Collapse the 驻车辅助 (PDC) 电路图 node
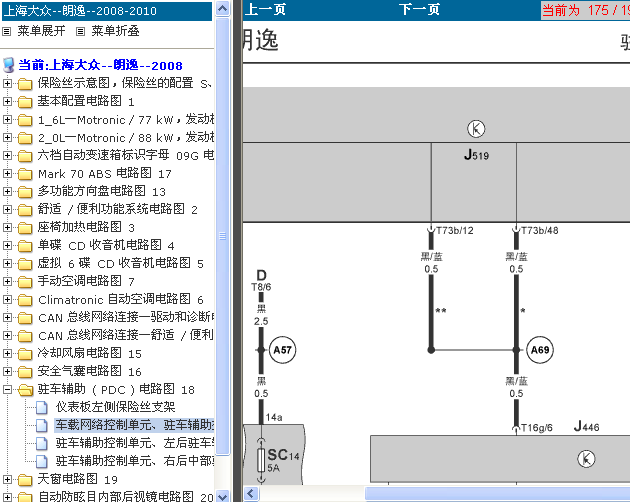Image resolution: width=630 pixels, height=502 pixels. pyautogui.click(x=7, y=389)
